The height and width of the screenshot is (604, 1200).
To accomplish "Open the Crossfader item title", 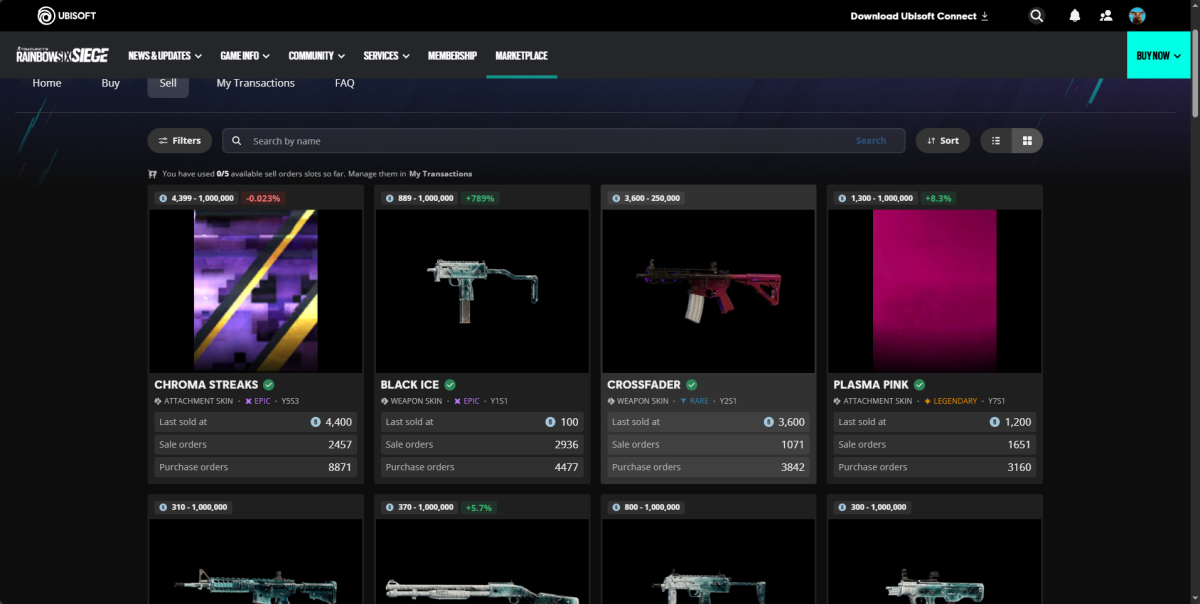I will (x=644, y=385).
